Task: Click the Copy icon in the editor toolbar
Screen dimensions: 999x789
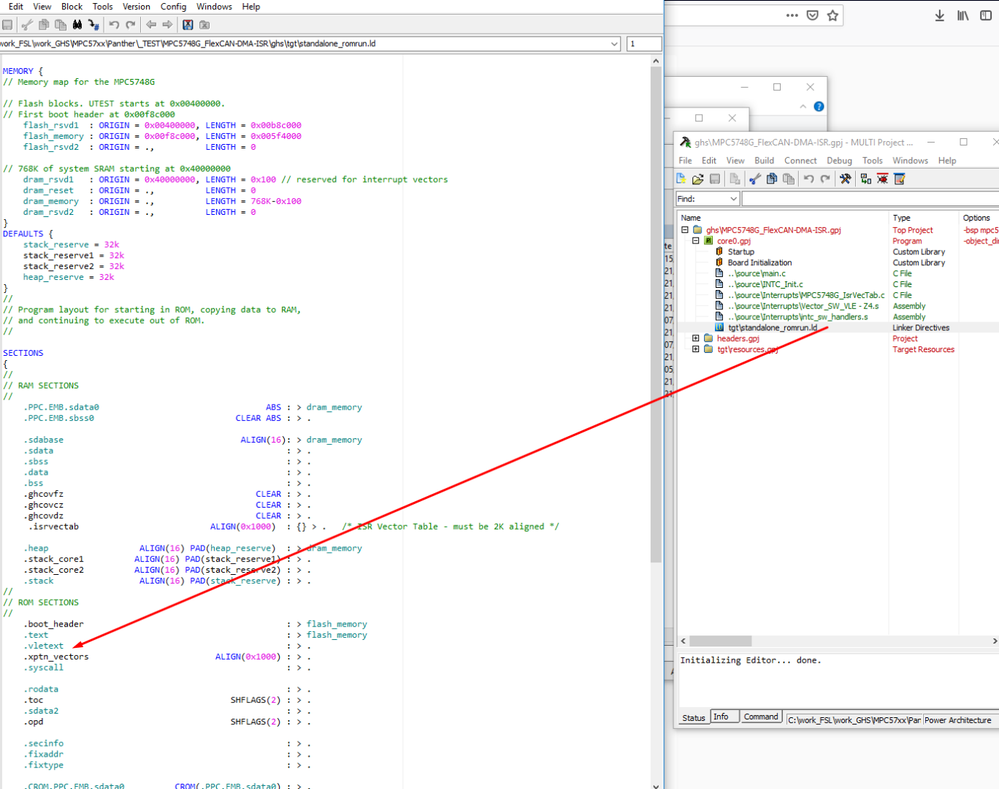Action: pos(44,25)
